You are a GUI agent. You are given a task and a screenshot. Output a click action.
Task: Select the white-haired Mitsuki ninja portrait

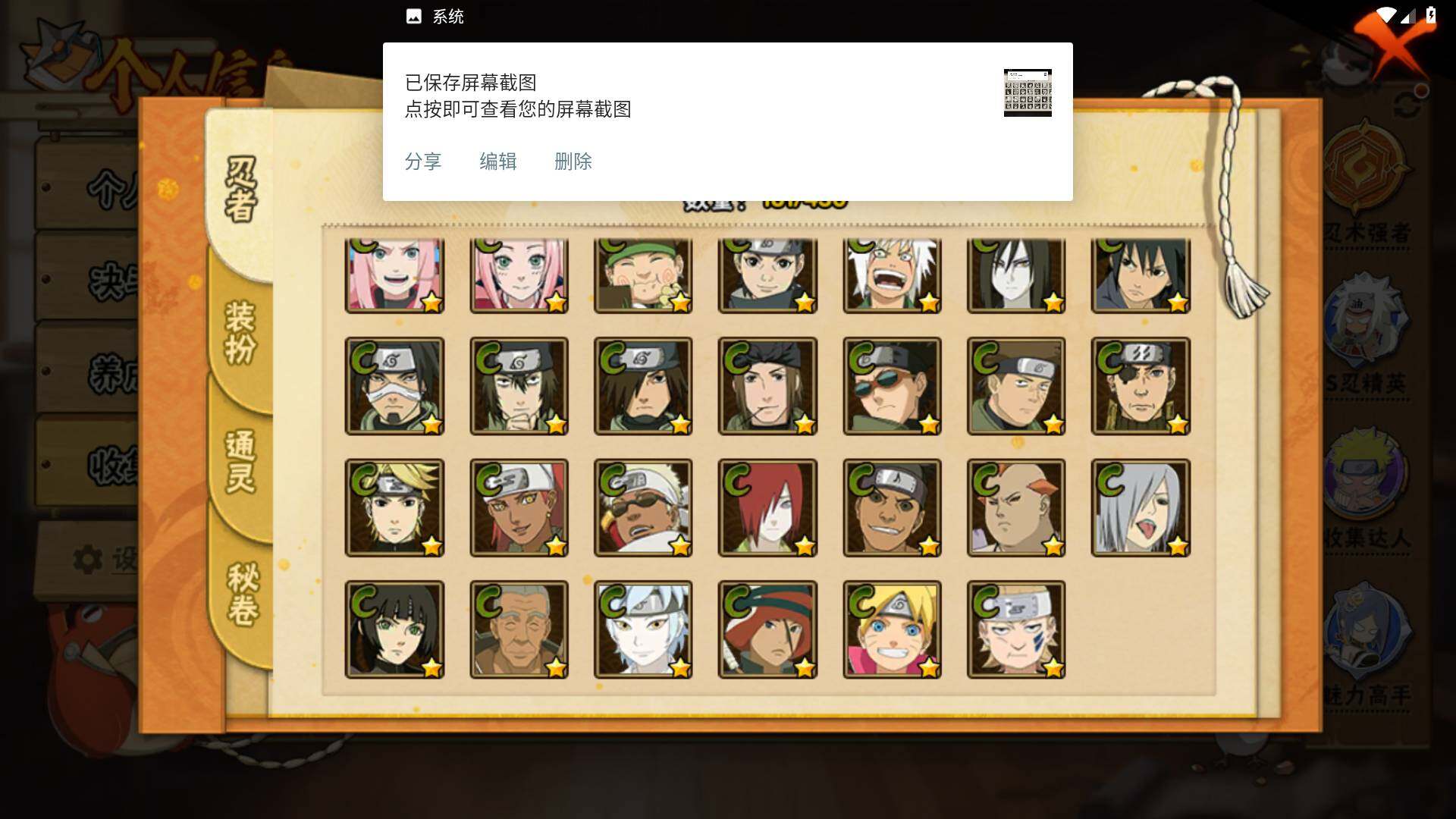[x=643, y=629]
